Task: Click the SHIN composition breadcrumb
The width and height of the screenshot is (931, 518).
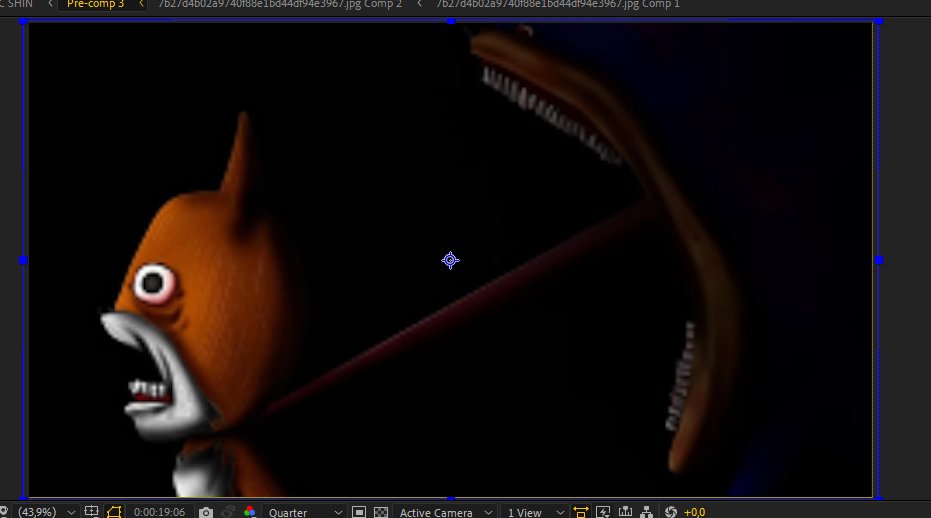Action: point(17,4)
